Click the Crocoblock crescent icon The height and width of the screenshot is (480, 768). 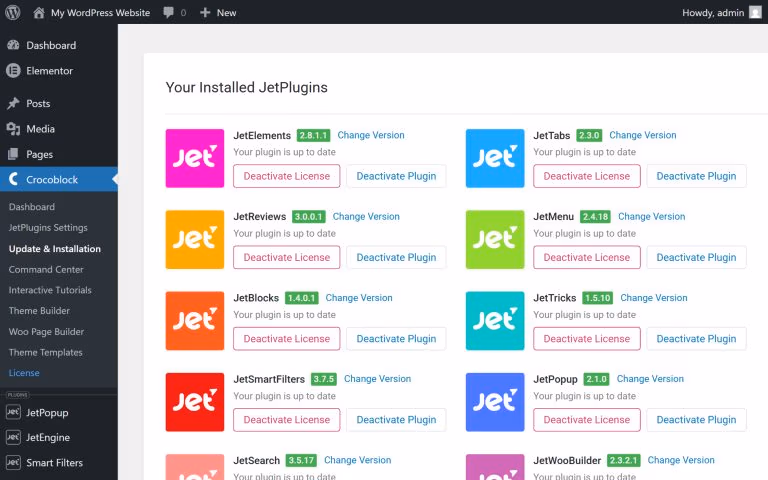coord(14,179)
